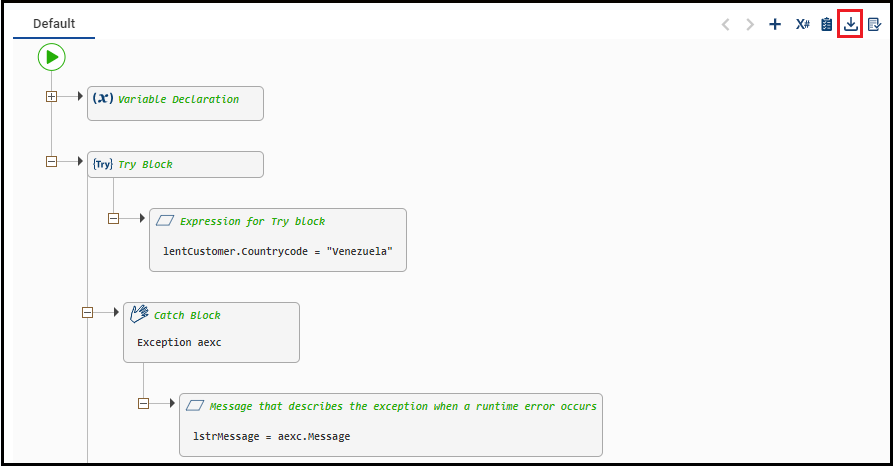Click the hand icon on Catch Block

(140, 315)
